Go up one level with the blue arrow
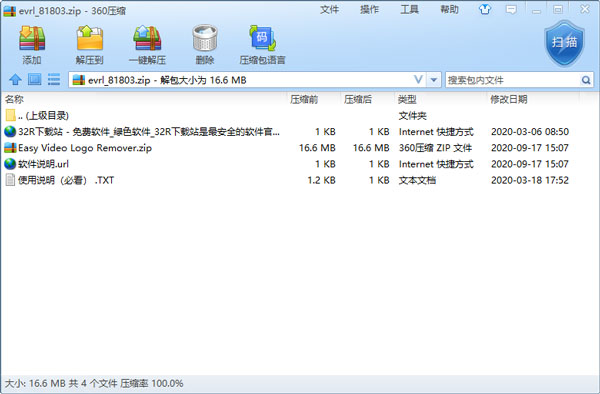This screenshot has width=600, height=394. pos(15,80)
